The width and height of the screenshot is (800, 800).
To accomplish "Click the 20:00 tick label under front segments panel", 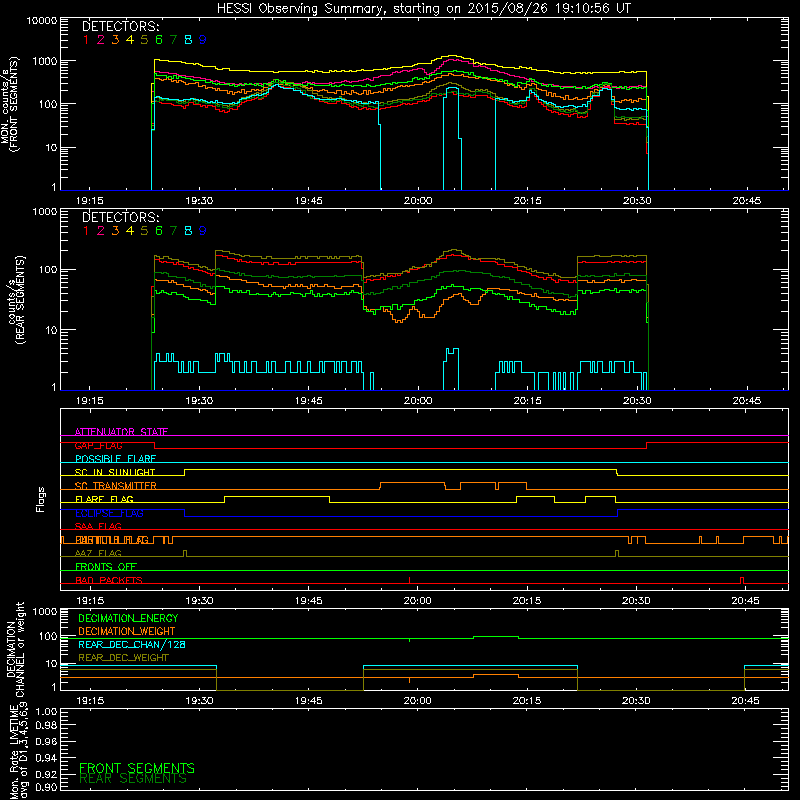I will 418,201.
